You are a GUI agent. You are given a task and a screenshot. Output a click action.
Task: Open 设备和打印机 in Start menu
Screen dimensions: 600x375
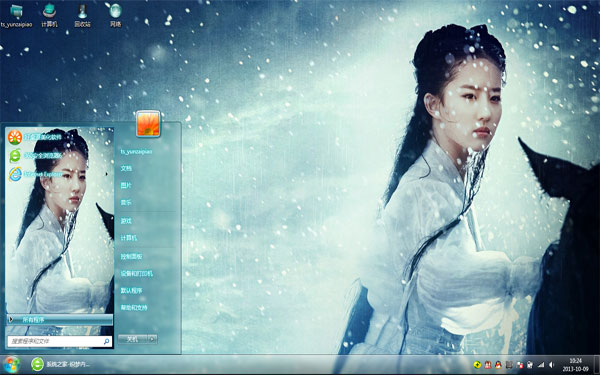click(x=137, y=274)
